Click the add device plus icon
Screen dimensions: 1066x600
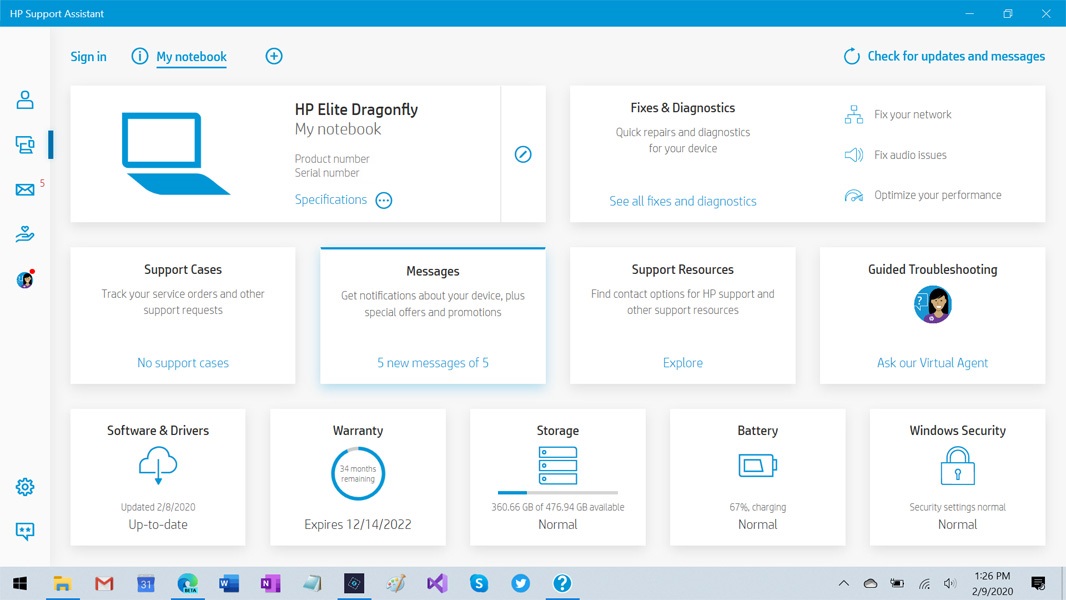[x=274, y=56]
